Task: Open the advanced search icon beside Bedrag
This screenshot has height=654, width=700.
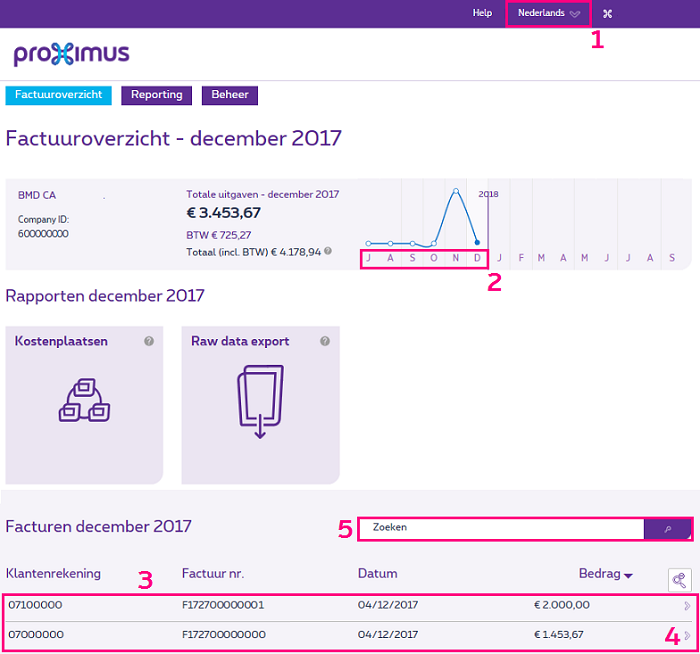Action: 679,579
